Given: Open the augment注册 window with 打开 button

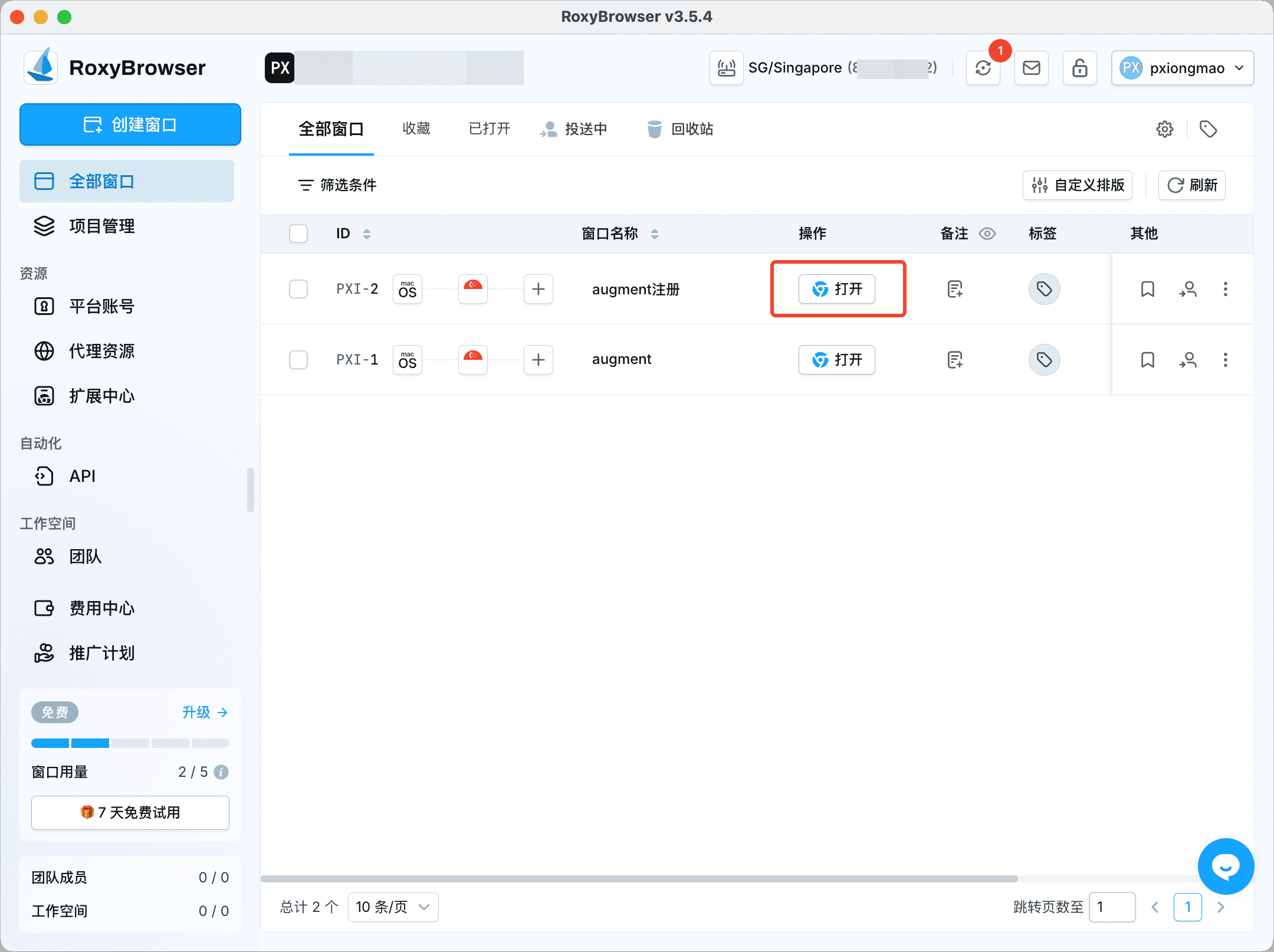Looking at the screenshot, I should (836, 289).
